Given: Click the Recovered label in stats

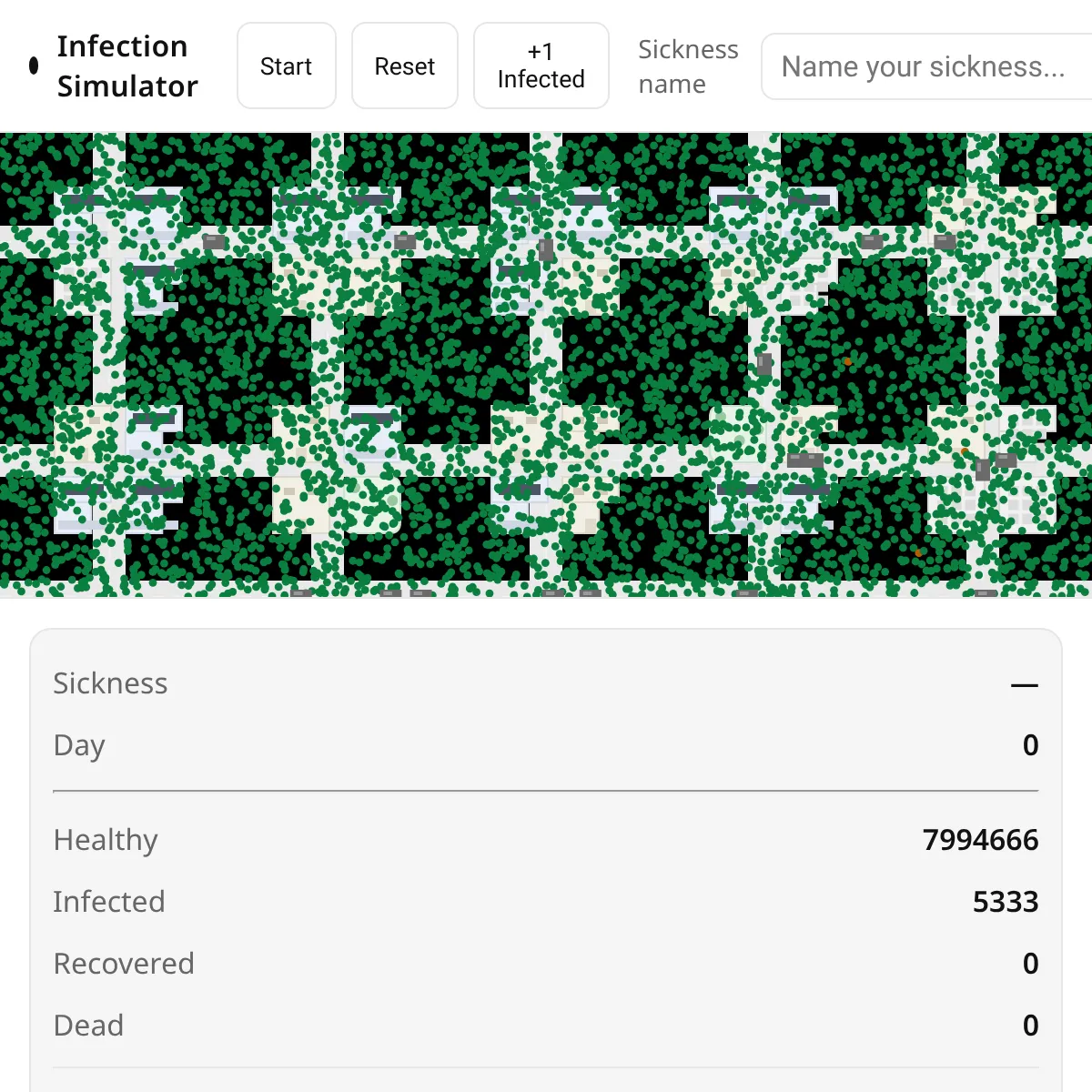Looking at the screenshot, I should [x=124, y=964].
